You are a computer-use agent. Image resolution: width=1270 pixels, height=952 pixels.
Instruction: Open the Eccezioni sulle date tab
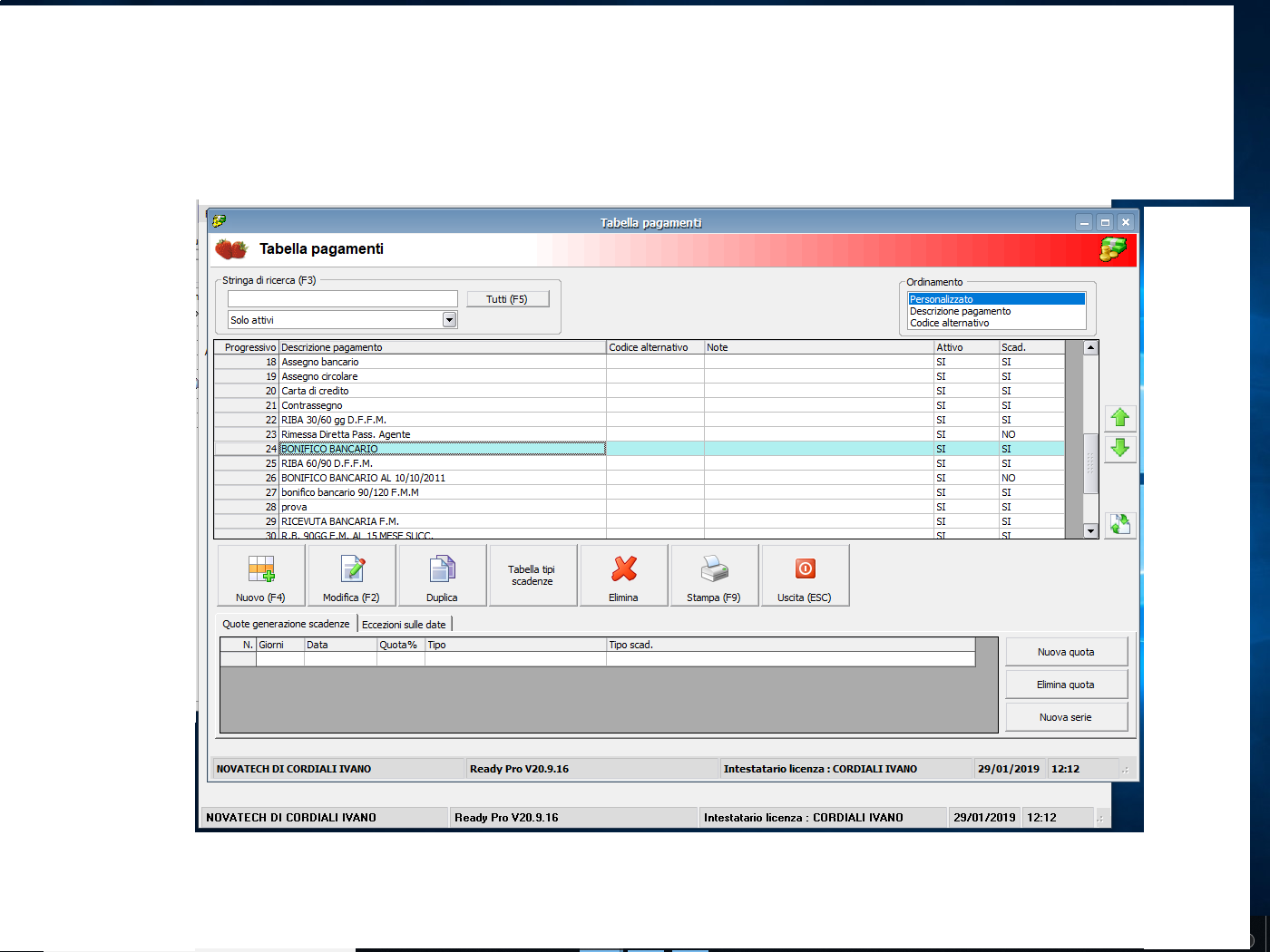(x=405, y=625)
